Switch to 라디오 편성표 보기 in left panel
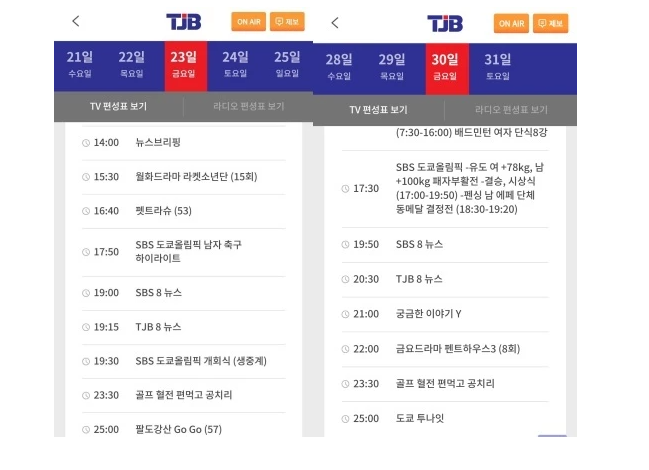Viewport: 649px width, 470px height. pos(247,107)
